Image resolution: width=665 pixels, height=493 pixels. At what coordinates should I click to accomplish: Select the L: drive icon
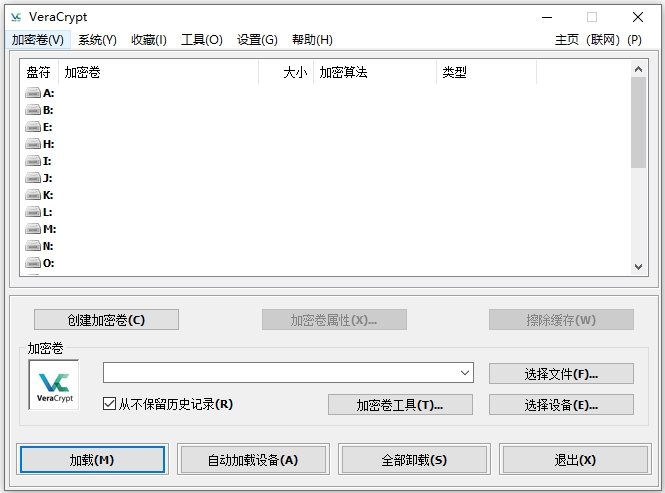33,211
